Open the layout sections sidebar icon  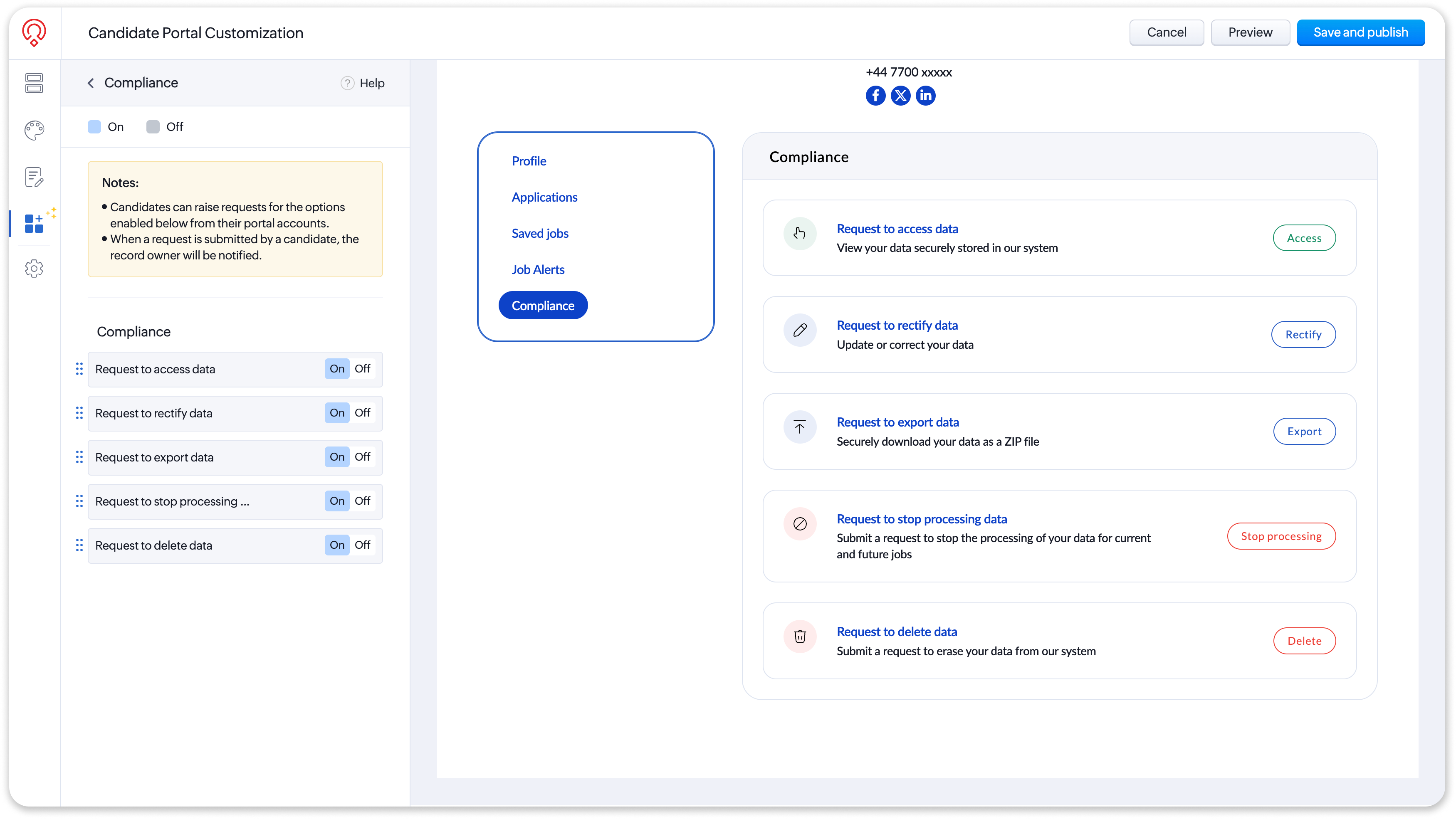point(34,83)
